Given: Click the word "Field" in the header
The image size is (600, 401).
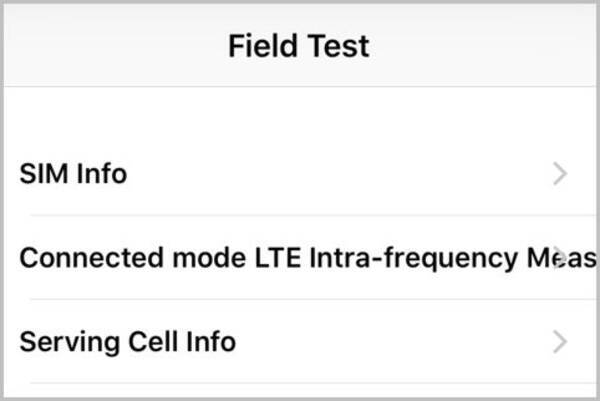Looking at the screenshot, I should pos(262,46).
